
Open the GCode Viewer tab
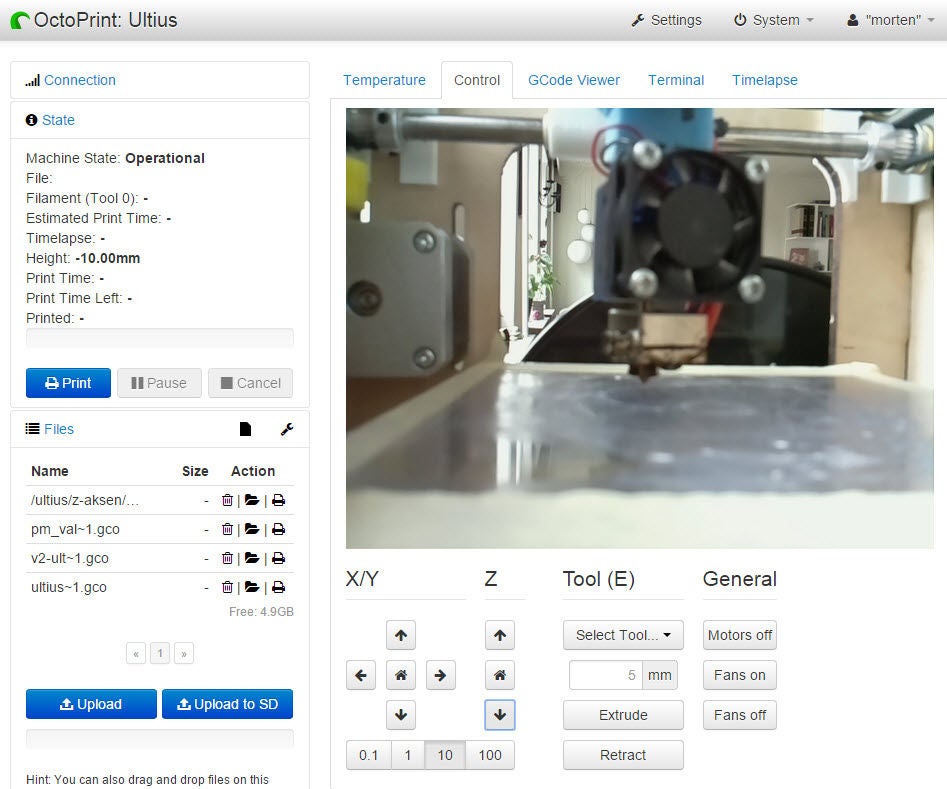coord(573,80)
